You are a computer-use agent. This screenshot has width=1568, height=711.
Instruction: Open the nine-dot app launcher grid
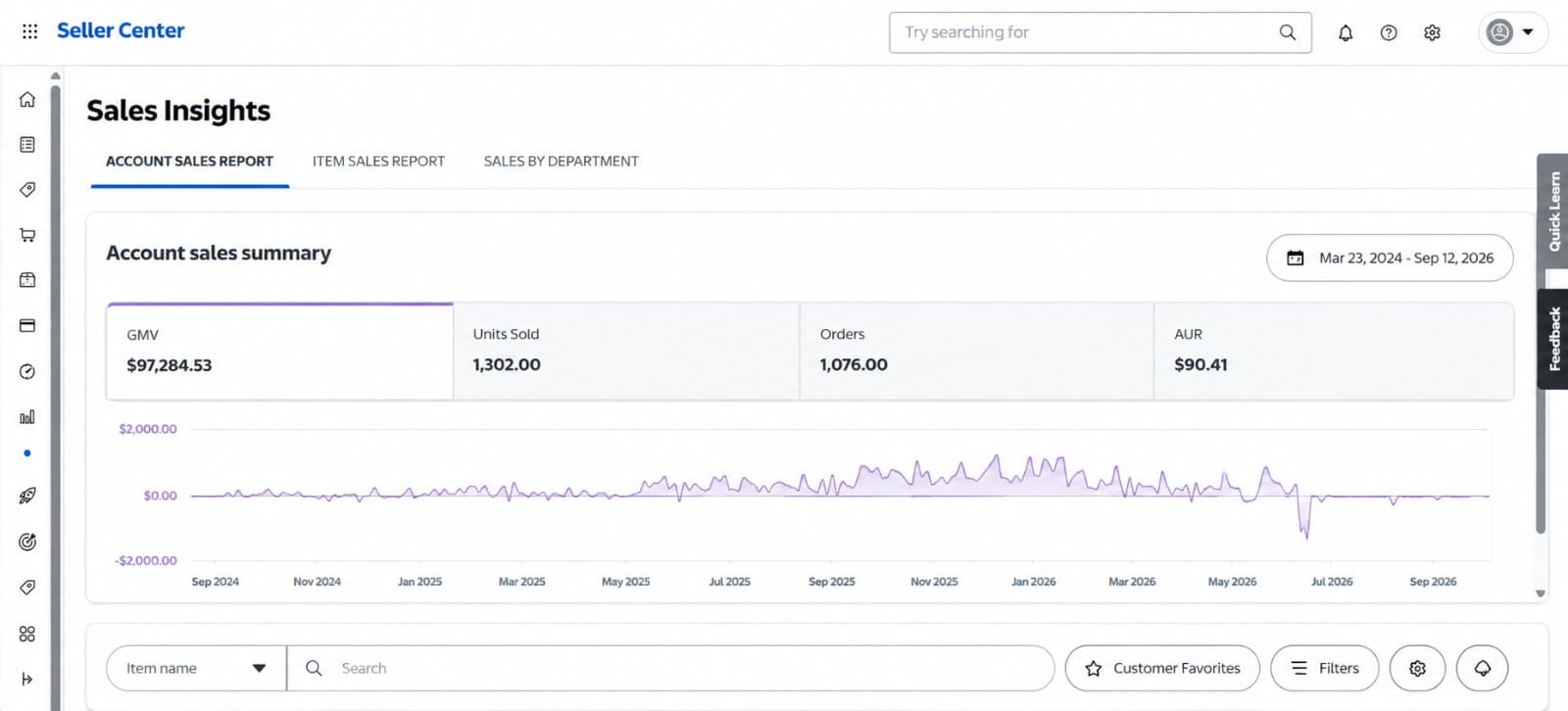click(x=29, y=31)
